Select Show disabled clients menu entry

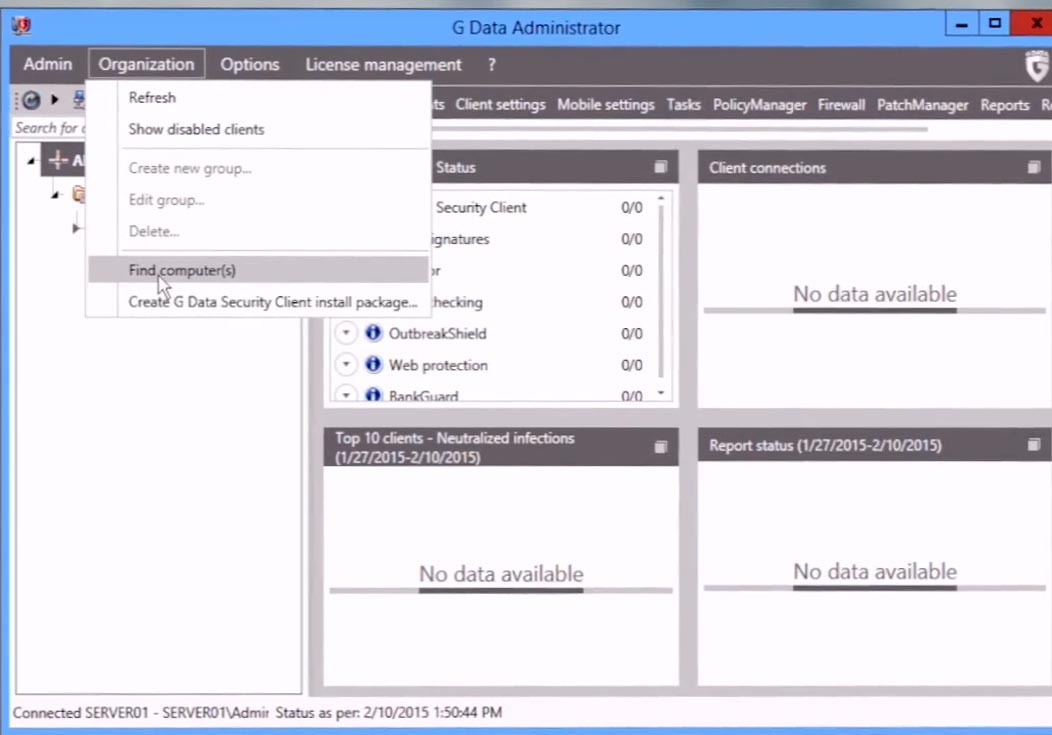[x=258, y=129]
